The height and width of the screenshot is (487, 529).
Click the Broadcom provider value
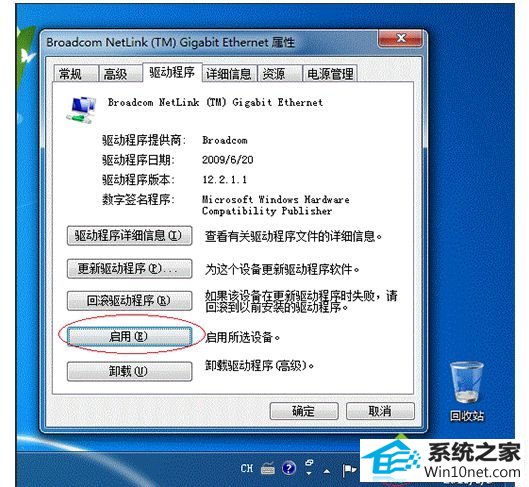coord(225,140)
